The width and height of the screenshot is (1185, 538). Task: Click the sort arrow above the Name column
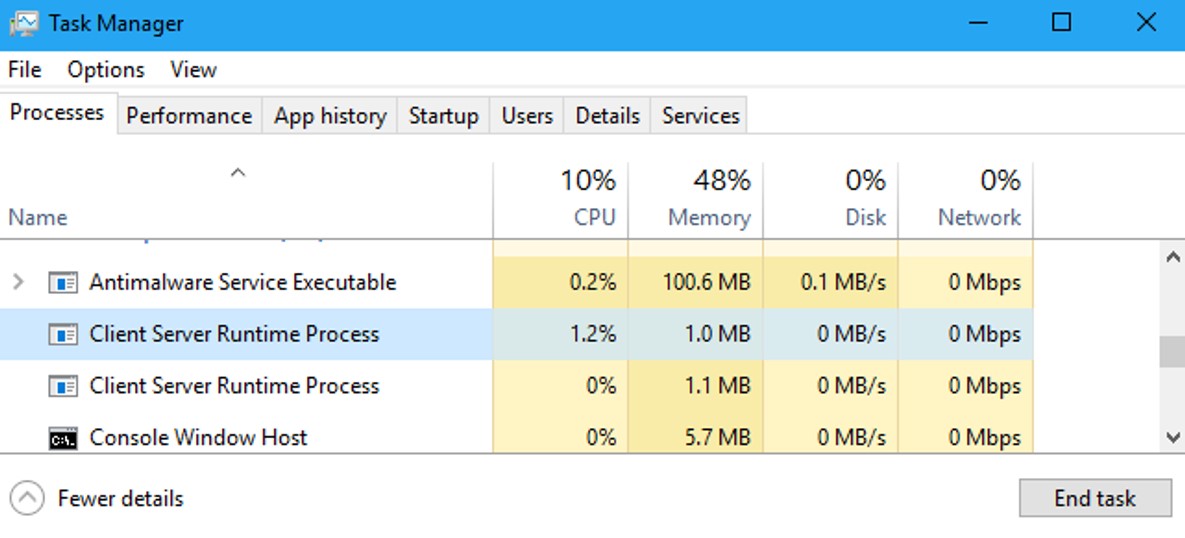click(238, 173)
